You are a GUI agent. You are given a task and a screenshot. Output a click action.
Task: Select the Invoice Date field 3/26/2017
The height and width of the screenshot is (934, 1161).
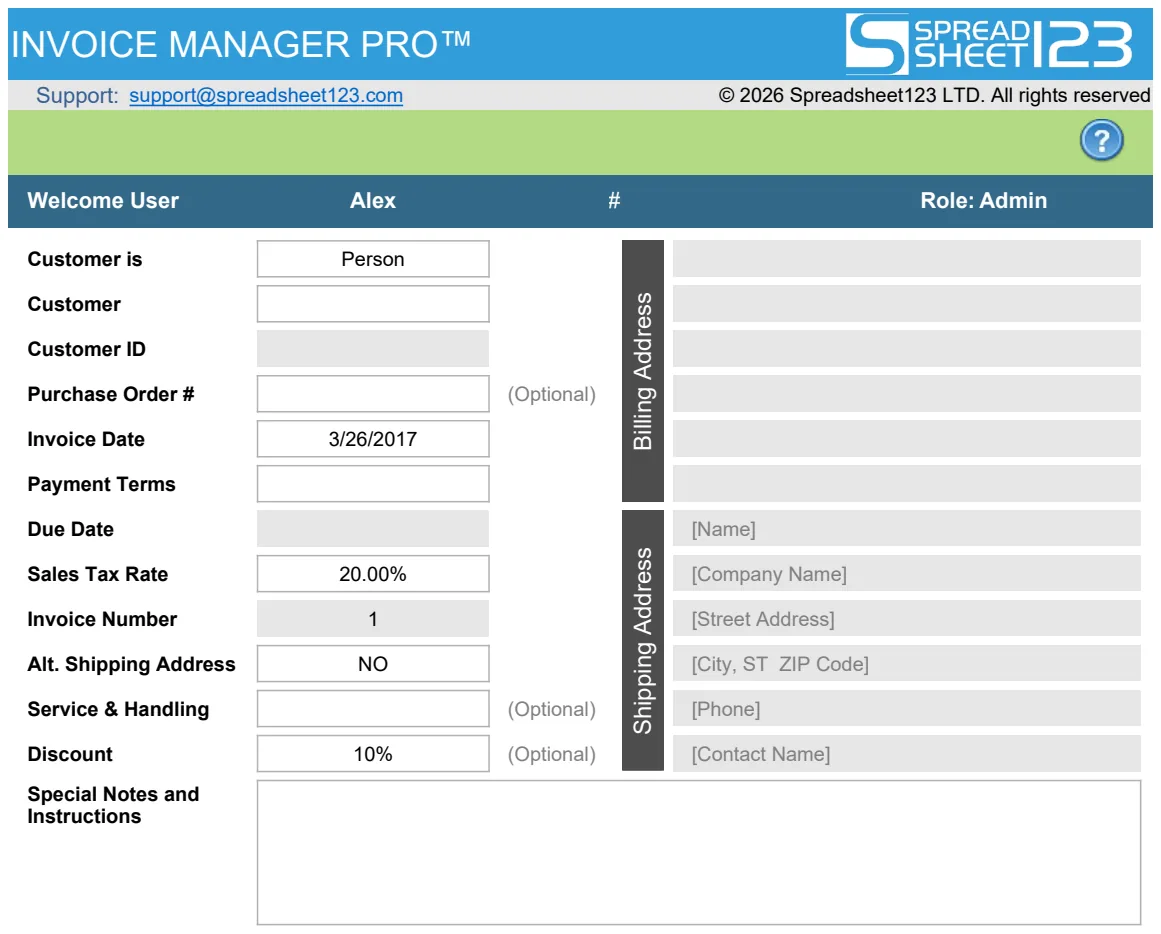(x=373, y=439)
